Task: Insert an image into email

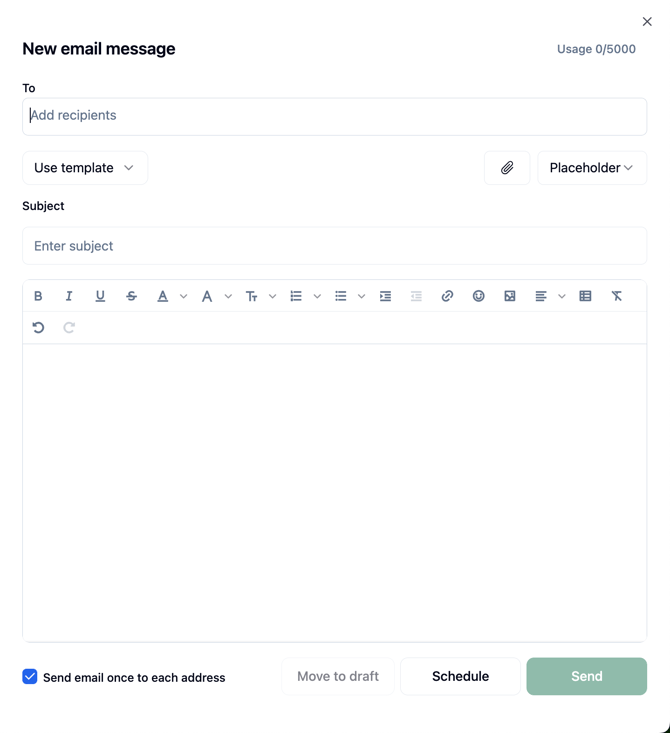Action: pyautogui.click(x=509, y=296)
